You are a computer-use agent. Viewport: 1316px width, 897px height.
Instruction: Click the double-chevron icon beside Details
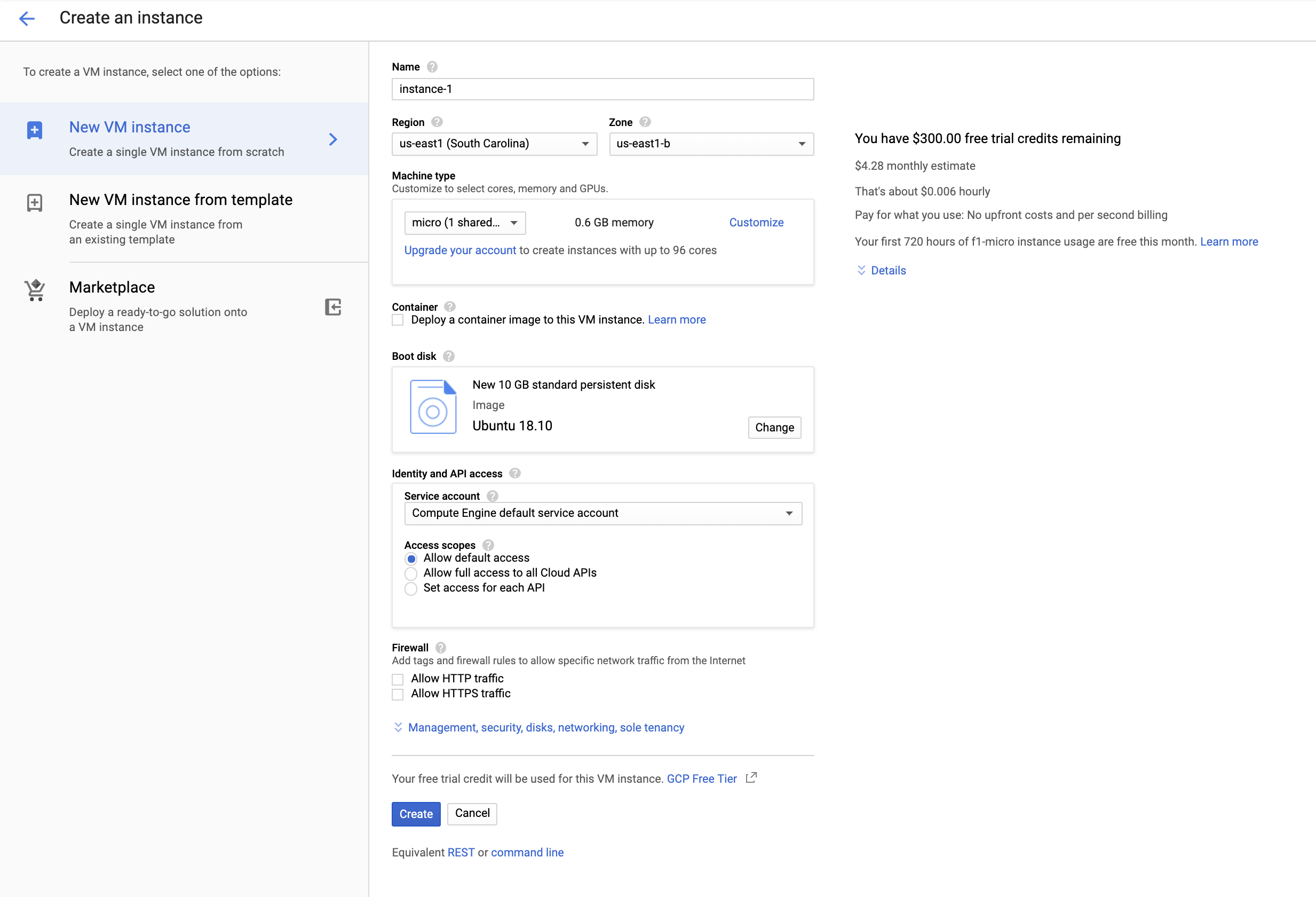pyautogui.click(x=861, y=270)
